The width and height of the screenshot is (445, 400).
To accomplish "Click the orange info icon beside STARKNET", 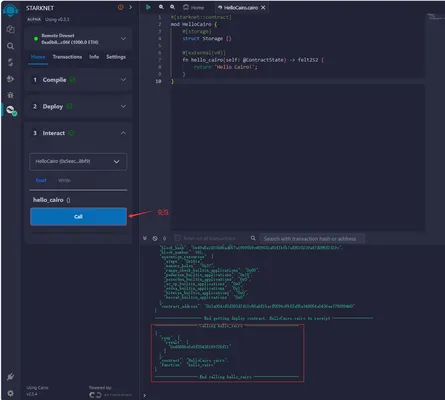I will pyautogui.click(x=121, y=7).
